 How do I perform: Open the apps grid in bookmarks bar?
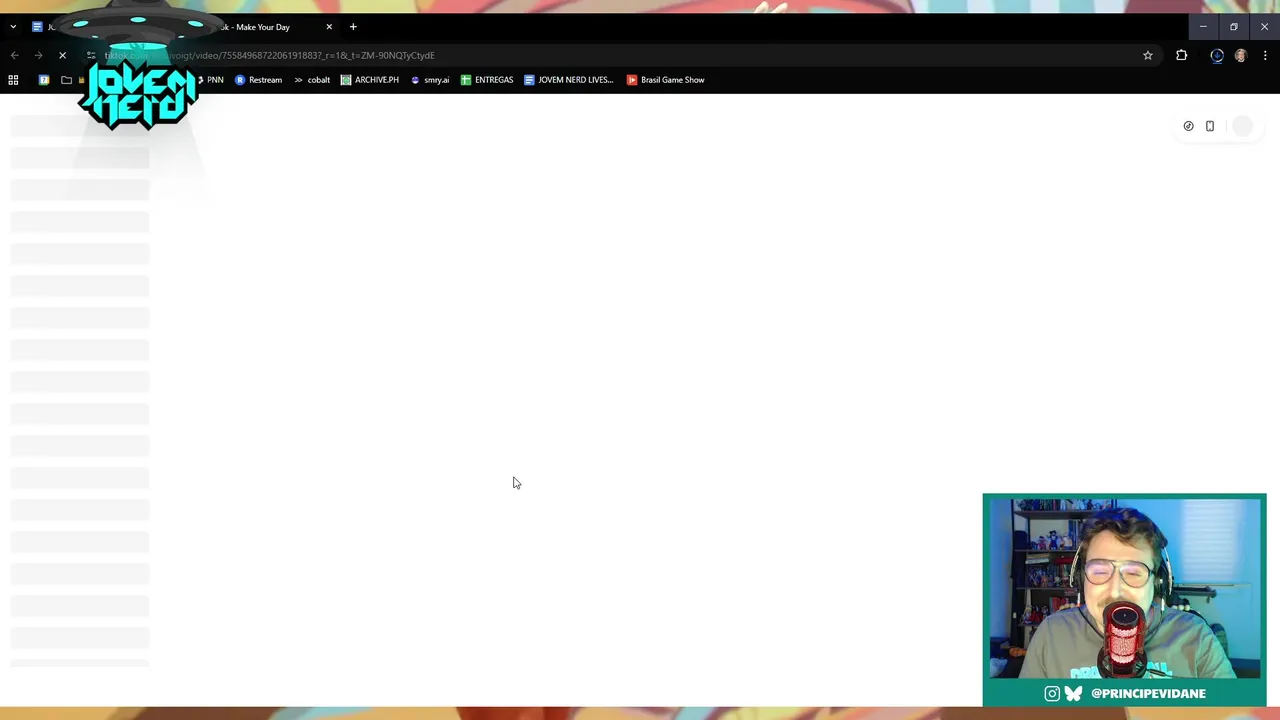(13, 80)
